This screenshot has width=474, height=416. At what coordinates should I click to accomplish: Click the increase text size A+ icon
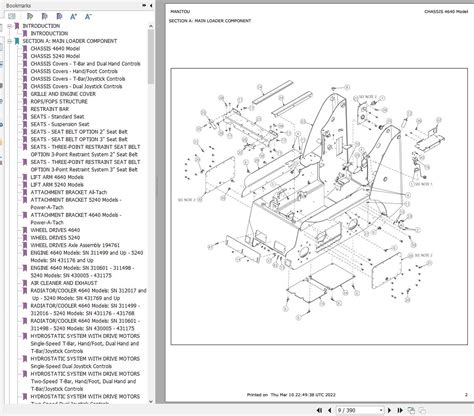tap(74, 16)
